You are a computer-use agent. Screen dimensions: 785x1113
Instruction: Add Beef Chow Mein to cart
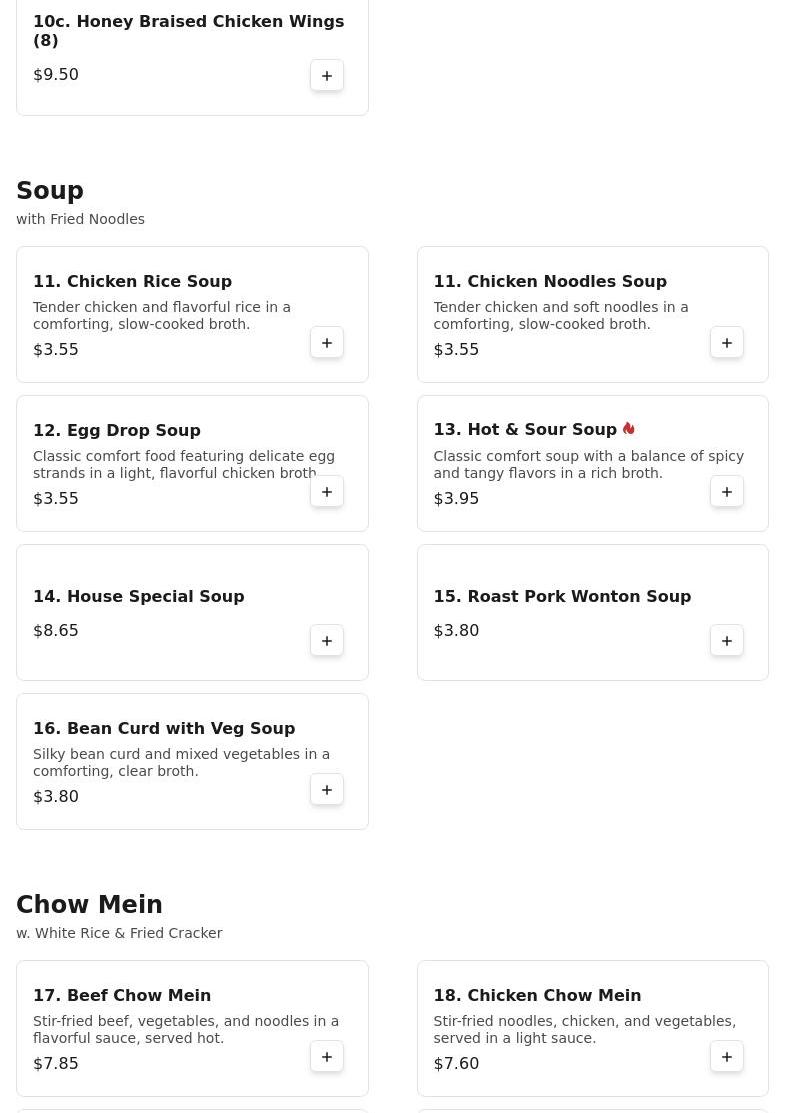point(327,1057)
